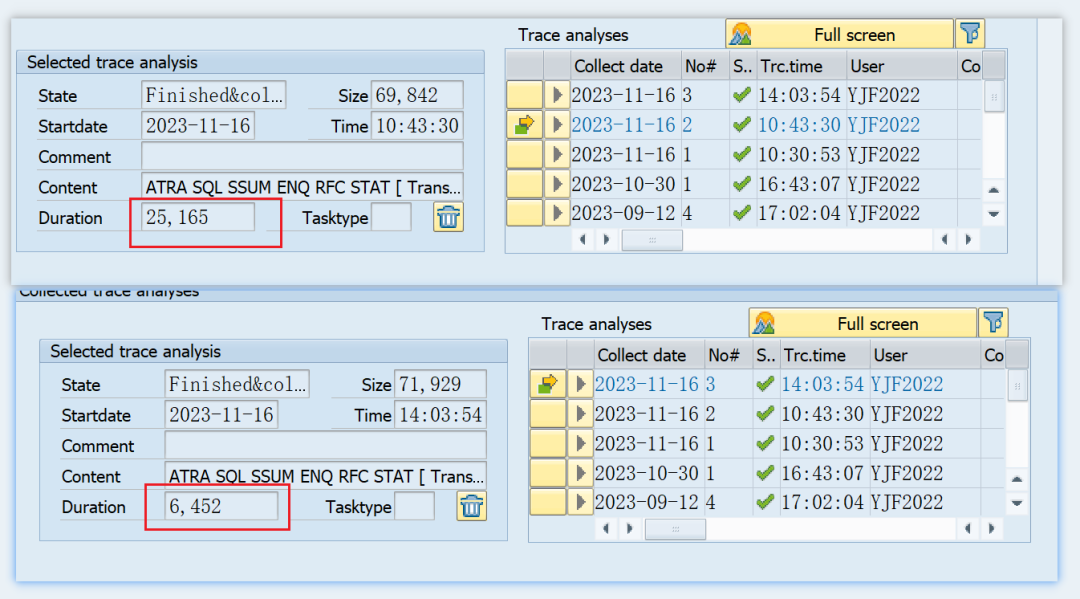The height and width of the screenshot is (599, 1080).
Task: Expand the 10:43:30 row arrow in top table
Action: 557,125
